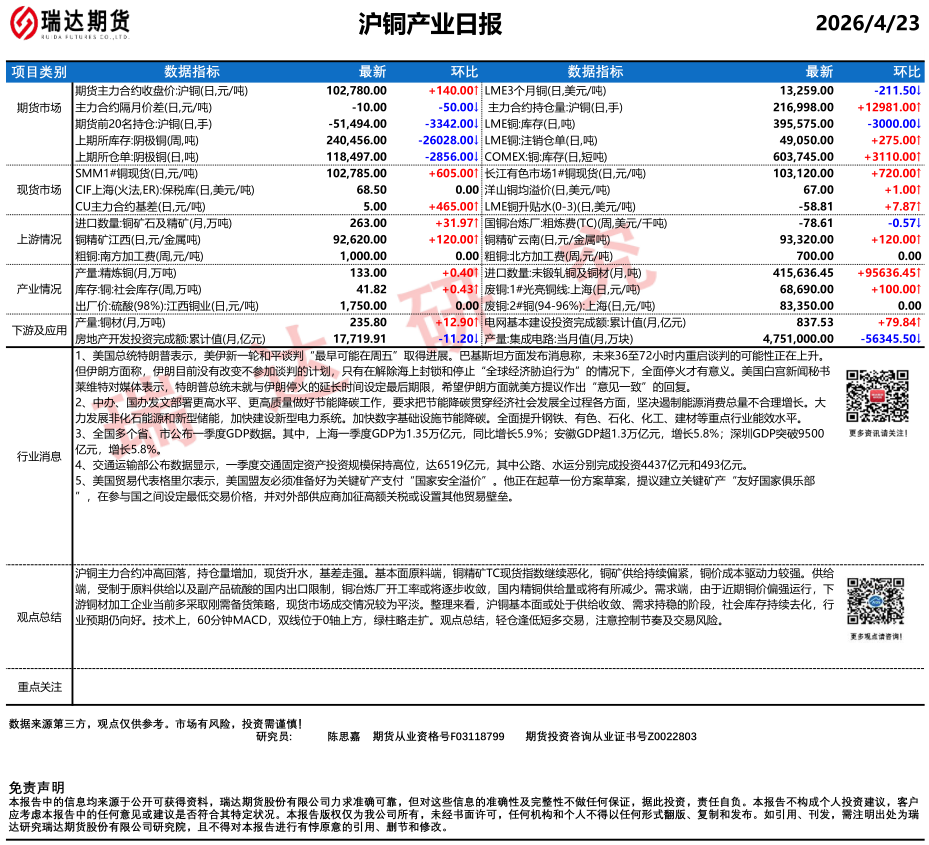Open the 行业消息 section label
Viewport: 929px width, 845px height.
pyautogui.click(x=39, y=456)
